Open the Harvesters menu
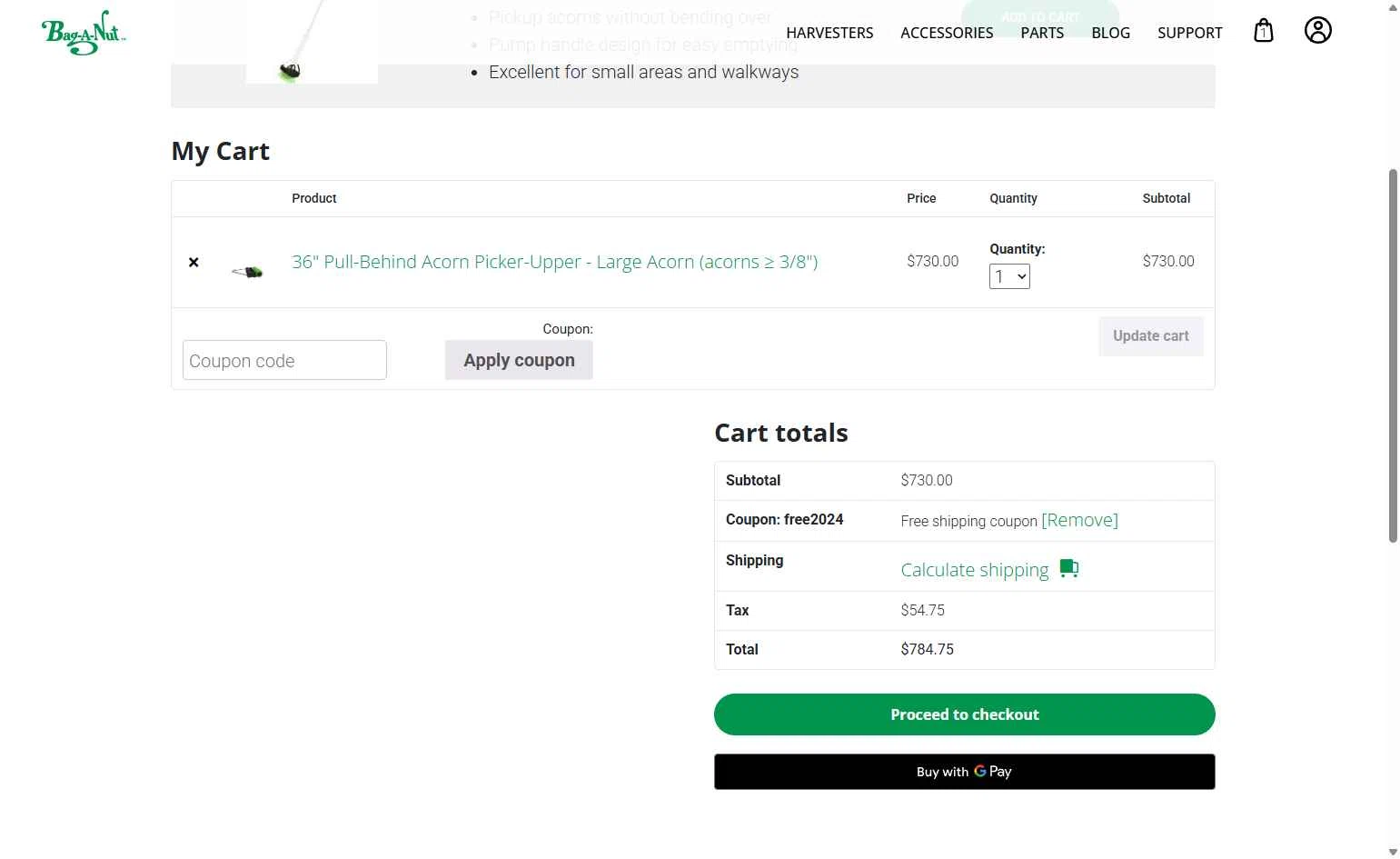This screenshot has height=859, width=1400. coord(829,33)
